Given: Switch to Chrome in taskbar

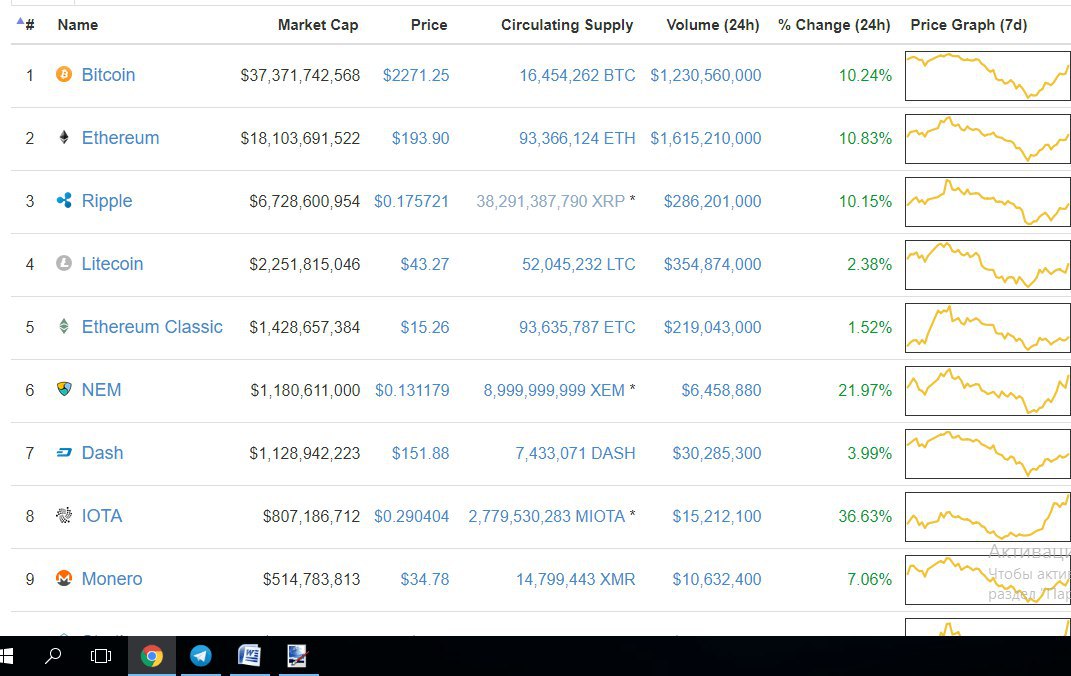Looking at the screenshot, I should coord(152,656).
